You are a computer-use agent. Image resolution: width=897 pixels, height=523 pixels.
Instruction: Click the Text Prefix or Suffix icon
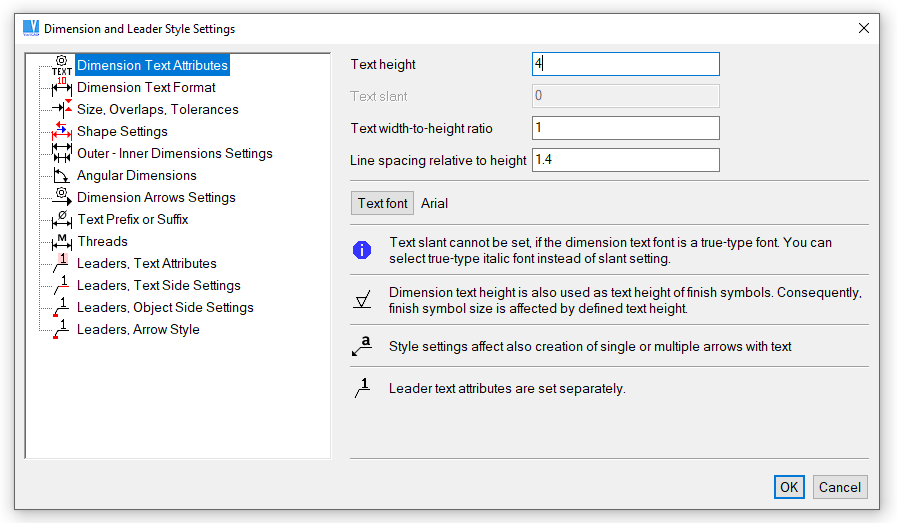click(62, 220)
